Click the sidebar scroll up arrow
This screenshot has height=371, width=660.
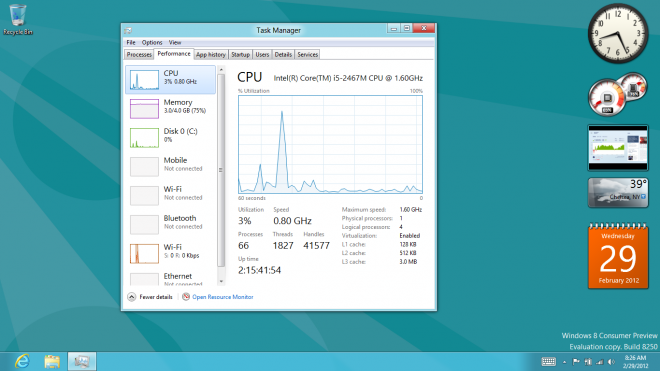(x=221, y=69)
